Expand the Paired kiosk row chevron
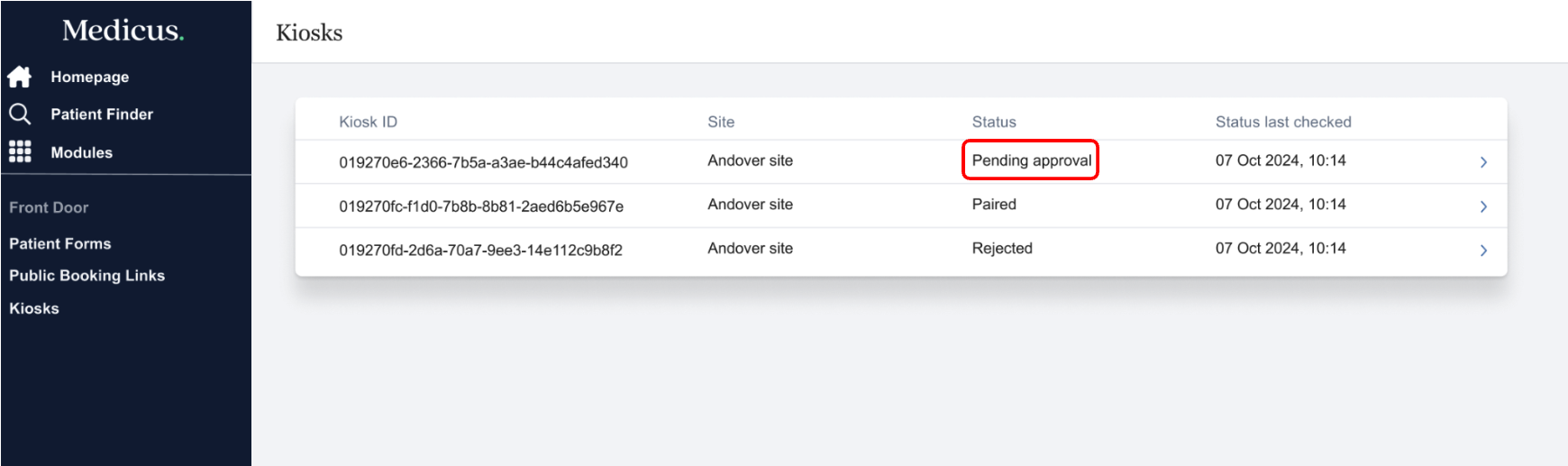1568x466 pixels. 1483,206
